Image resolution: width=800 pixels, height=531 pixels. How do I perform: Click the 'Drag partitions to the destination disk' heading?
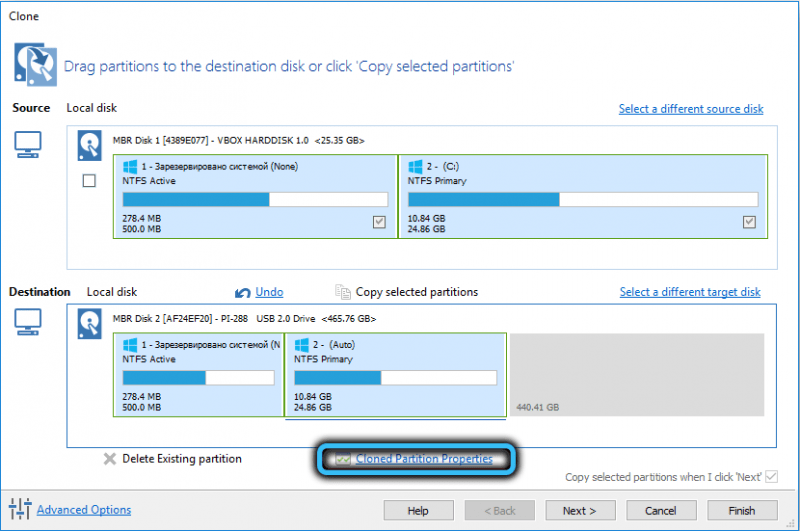289,66
